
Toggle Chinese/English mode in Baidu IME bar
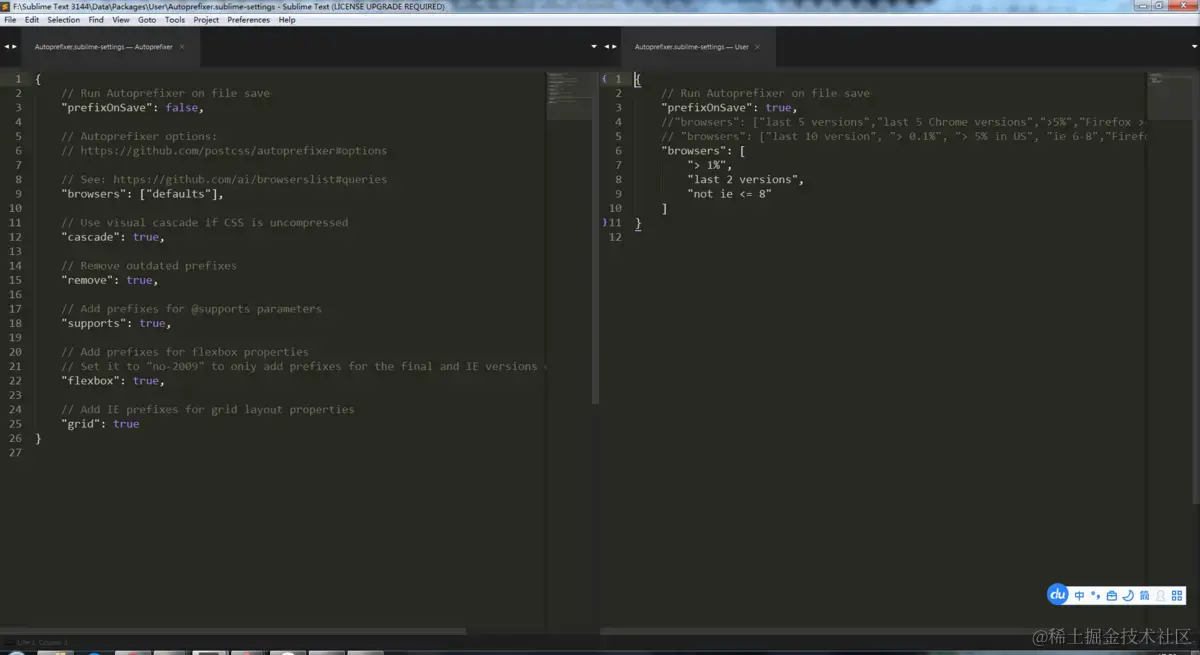pyautogui.click(x=1080, y=596)
